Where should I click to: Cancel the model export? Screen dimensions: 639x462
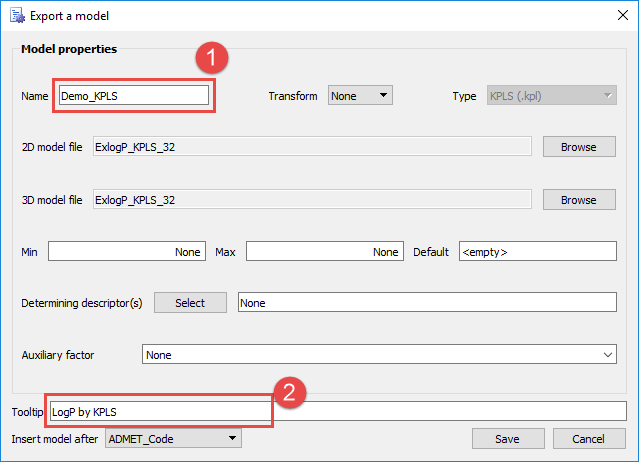pos(588,438)
